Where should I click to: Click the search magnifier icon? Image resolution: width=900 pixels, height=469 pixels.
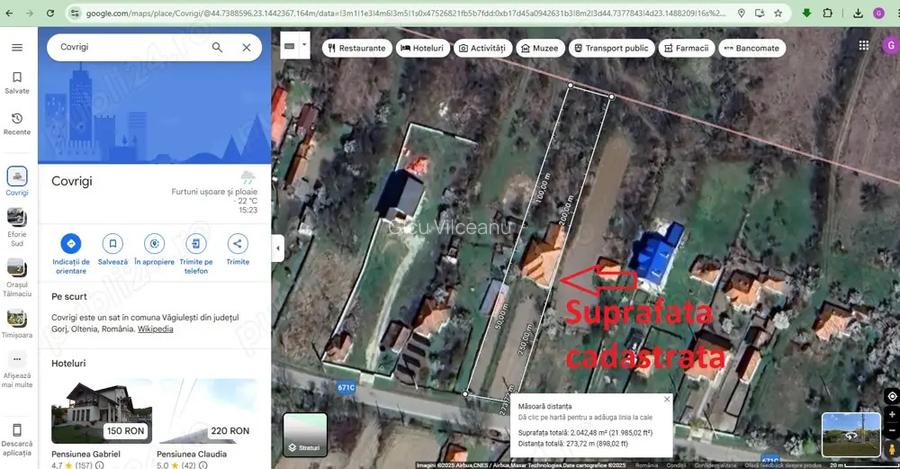pos(217,48)
